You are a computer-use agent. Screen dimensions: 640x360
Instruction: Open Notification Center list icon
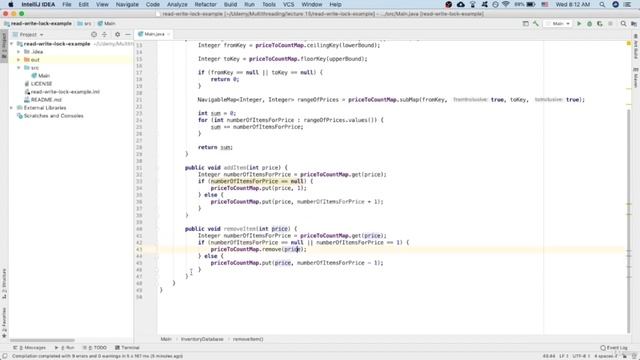pos(627,4)
